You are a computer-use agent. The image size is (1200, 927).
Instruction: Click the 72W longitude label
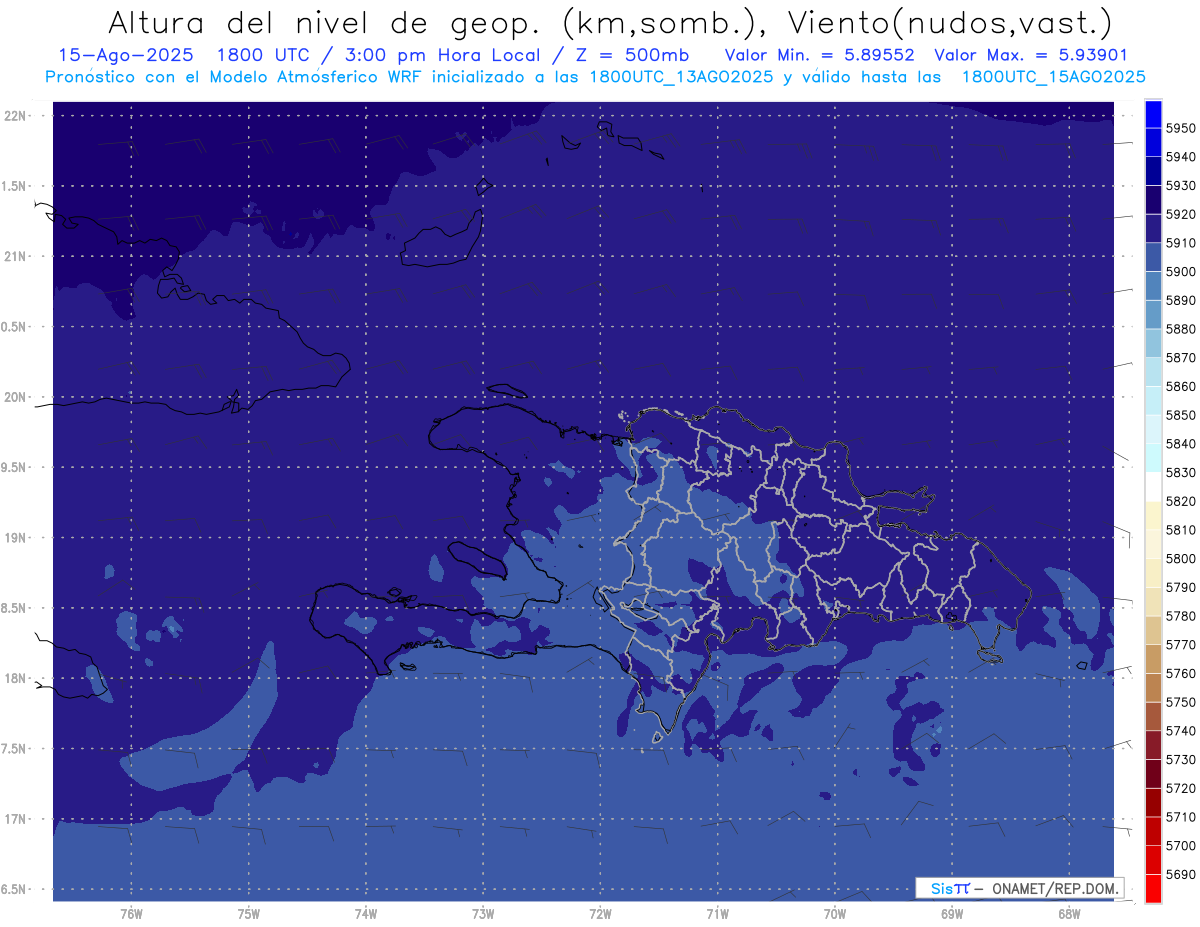point(601,914)
